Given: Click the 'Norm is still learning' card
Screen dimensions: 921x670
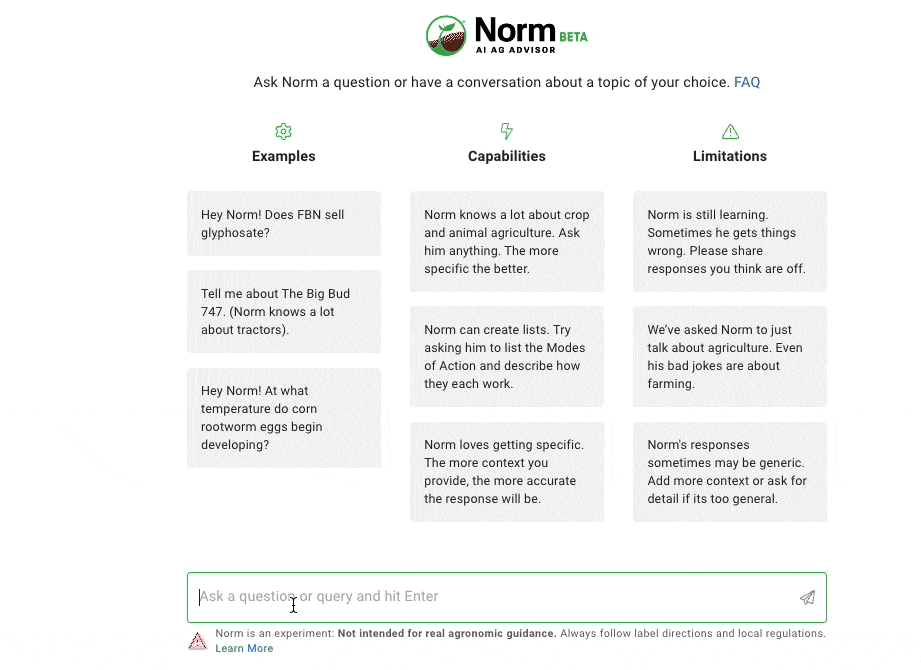Looking at the screenshot, I should pos(730,242).
